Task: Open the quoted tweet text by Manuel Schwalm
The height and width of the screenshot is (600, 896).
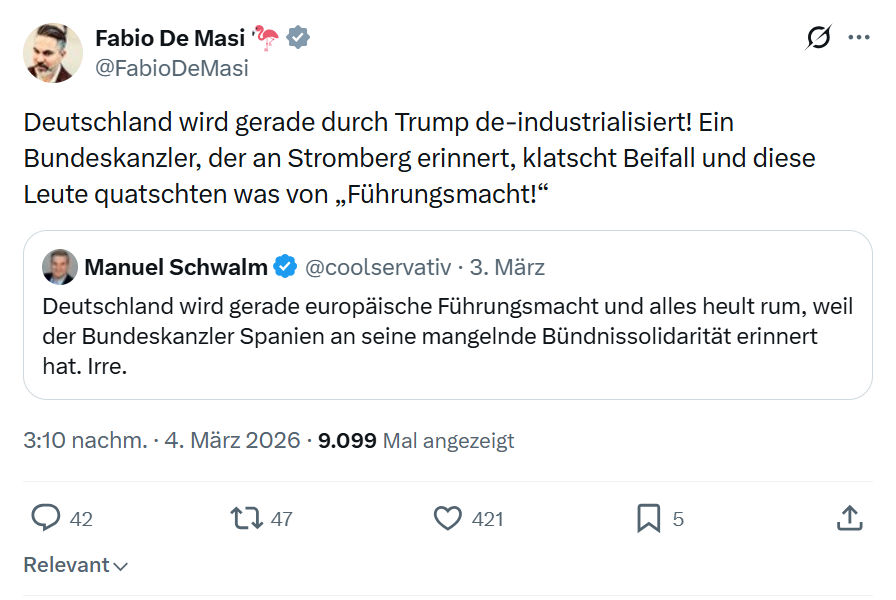Action: (x=447, y=336)
